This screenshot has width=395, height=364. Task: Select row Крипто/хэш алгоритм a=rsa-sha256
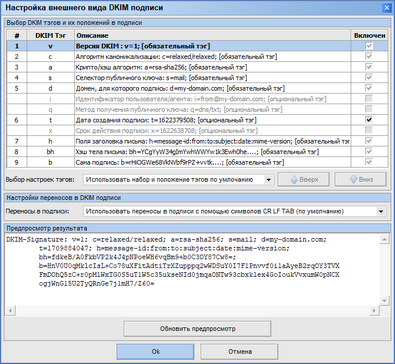[x=197, y=67]
